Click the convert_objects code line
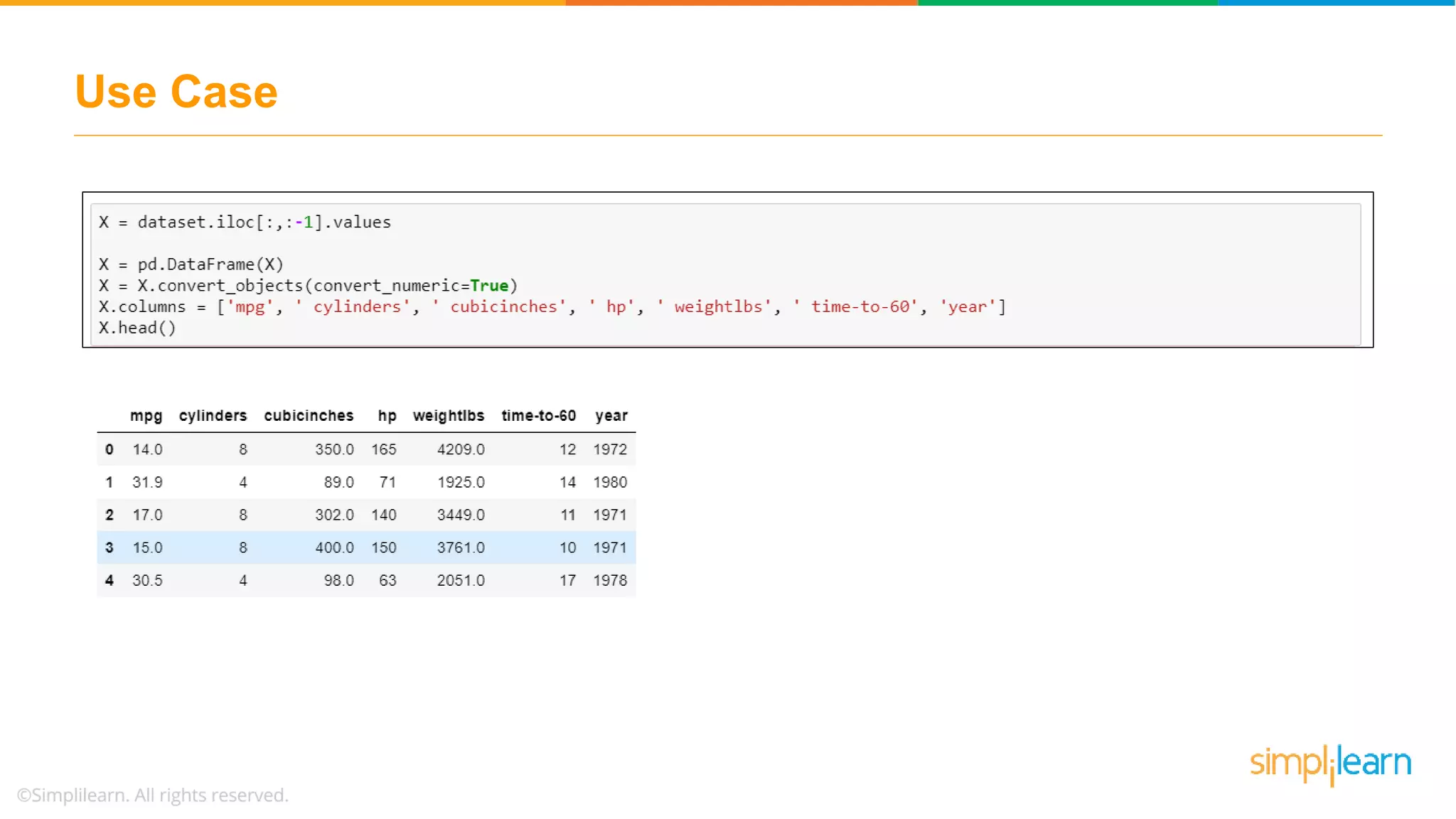 309,286
